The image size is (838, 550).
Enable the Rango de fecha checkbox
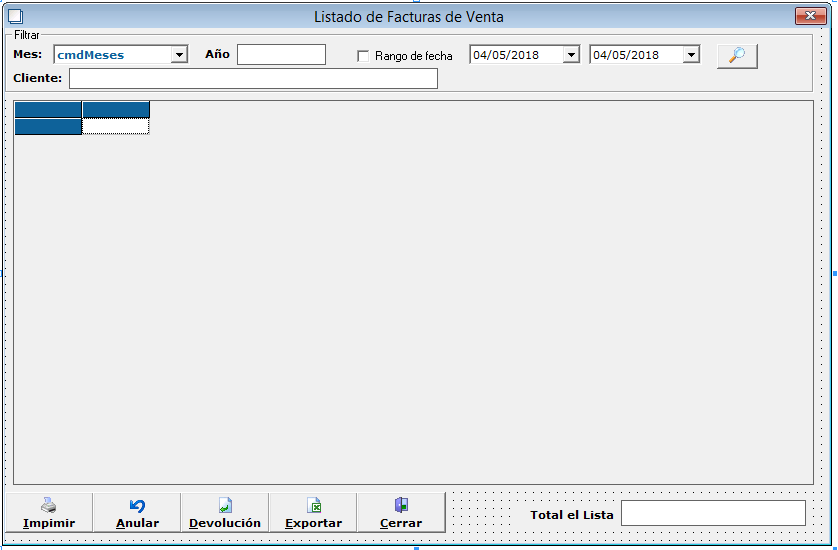click(364, 56)
